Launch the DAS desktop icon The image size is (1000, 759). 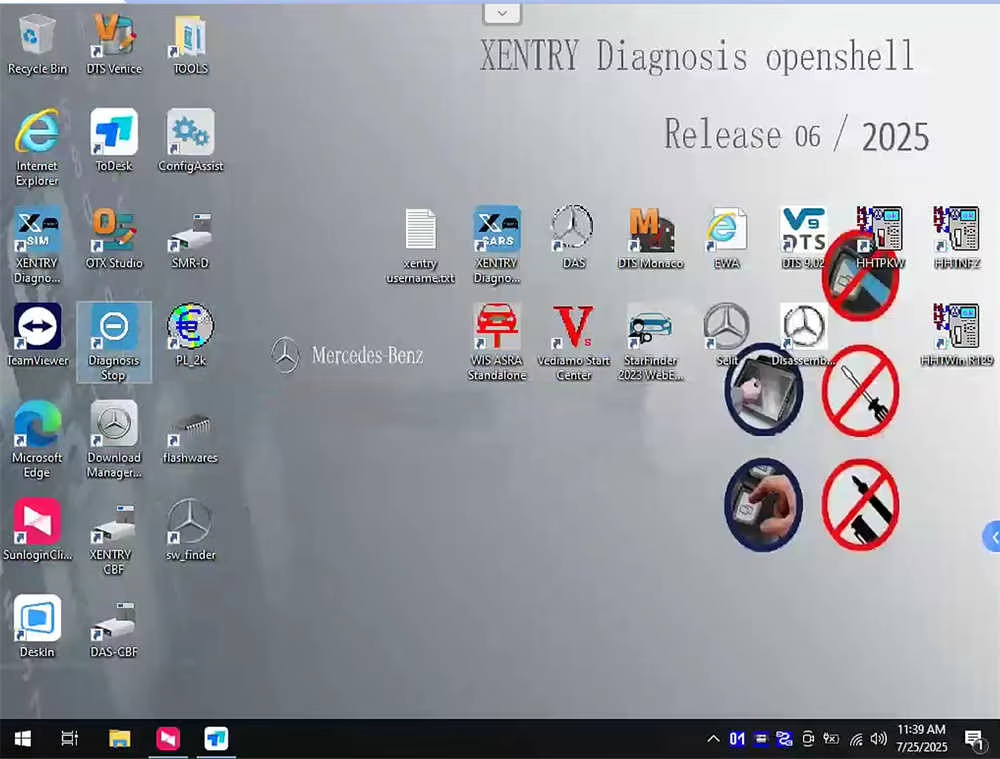tap(573, 232)
